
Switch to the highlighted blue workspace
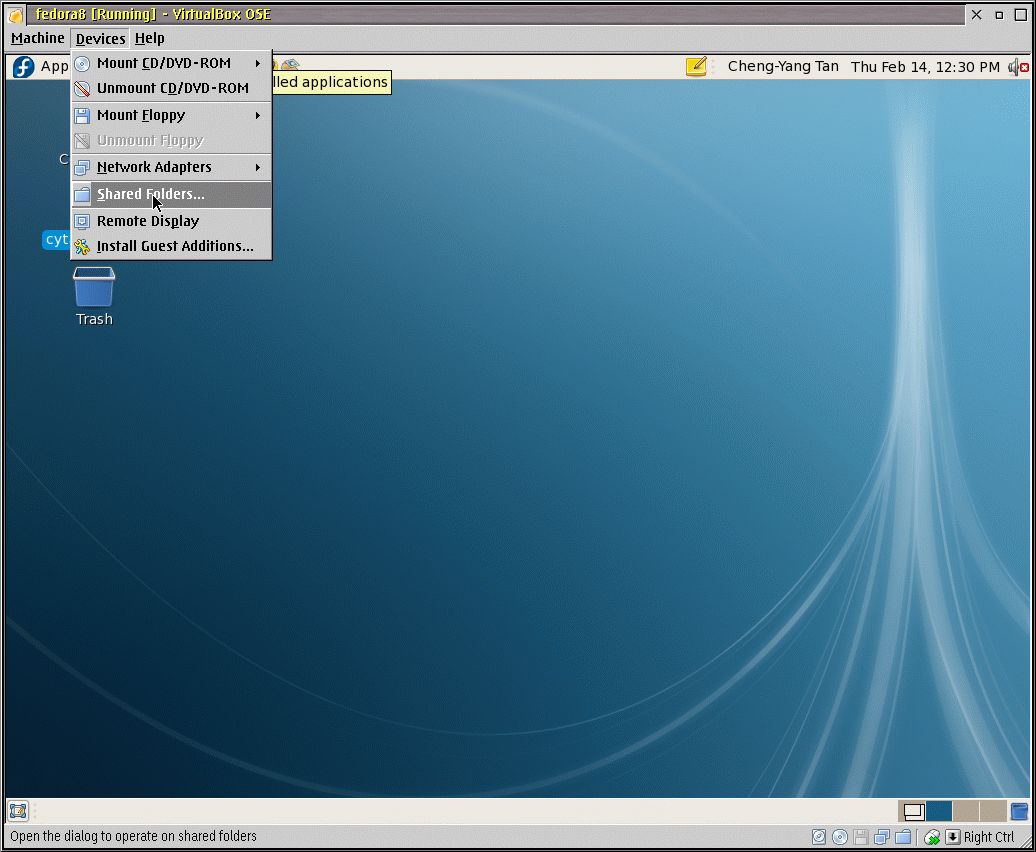[940, 811]
